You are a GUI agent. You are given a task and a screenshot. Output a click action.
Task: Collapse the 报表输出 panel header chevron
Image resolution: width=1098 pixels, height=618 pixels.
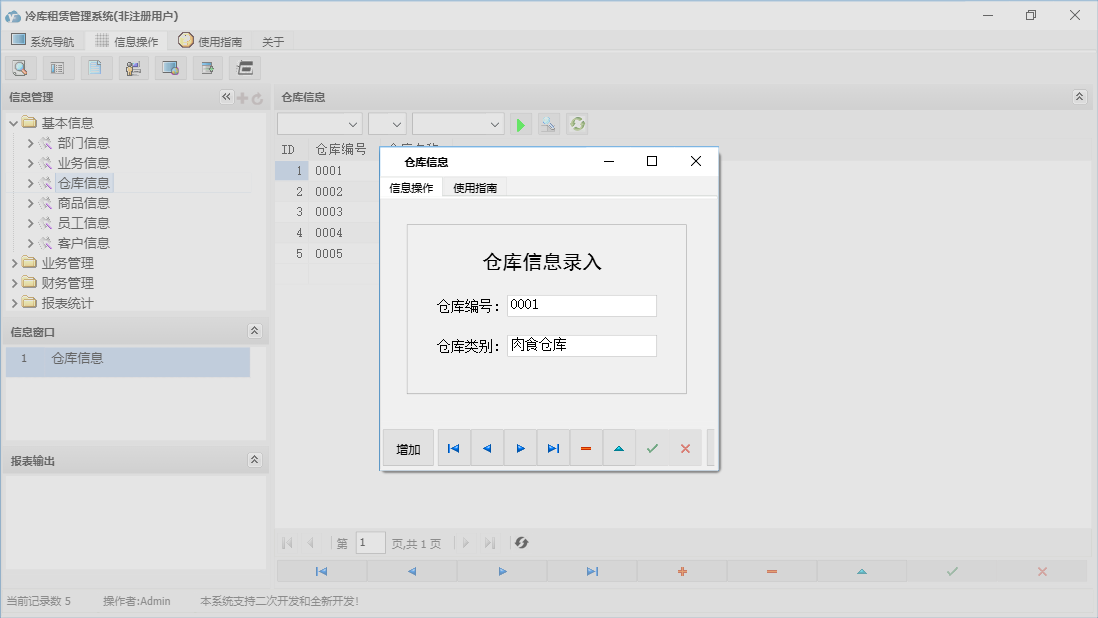[x=257, y=460]
